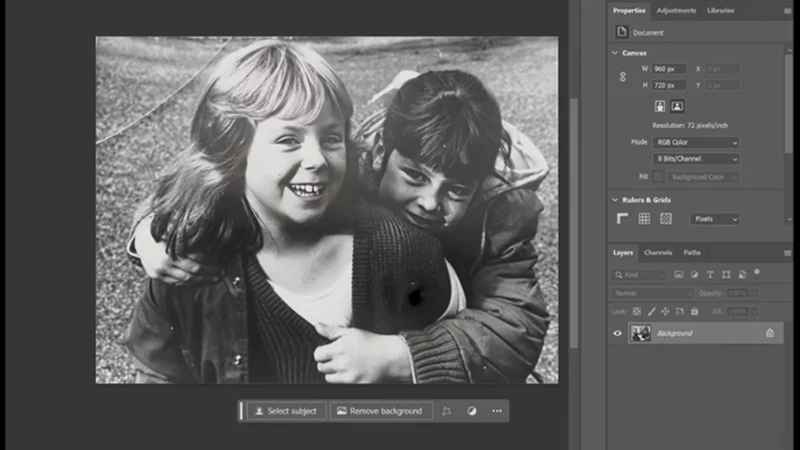800x450 pixels.
Task: Toggle rulers icon in Rulers & Grids
Action: [x=622, y=218]
